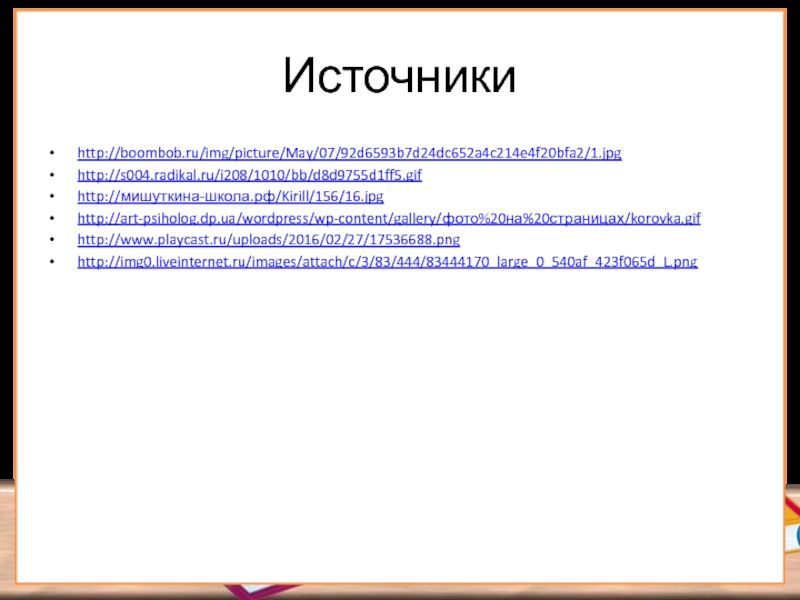This screenshot has height=600, width=800.
Task: Open the playcast.ru uploads png link
Action: point(268,241)
